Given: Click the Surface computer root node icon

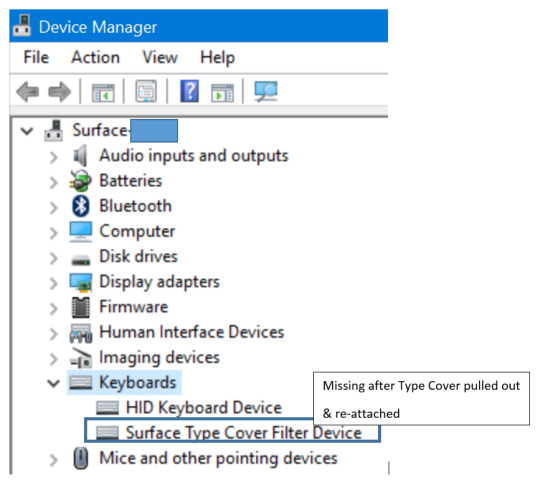Looking at the screenshot, I should tap(54, 131).
